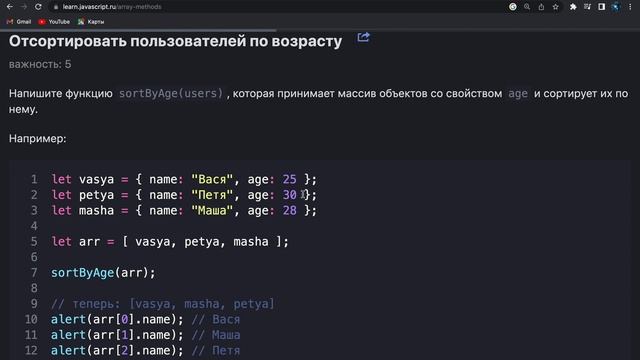Share this page from the address bar
The image size is (640, 360).
541,7
